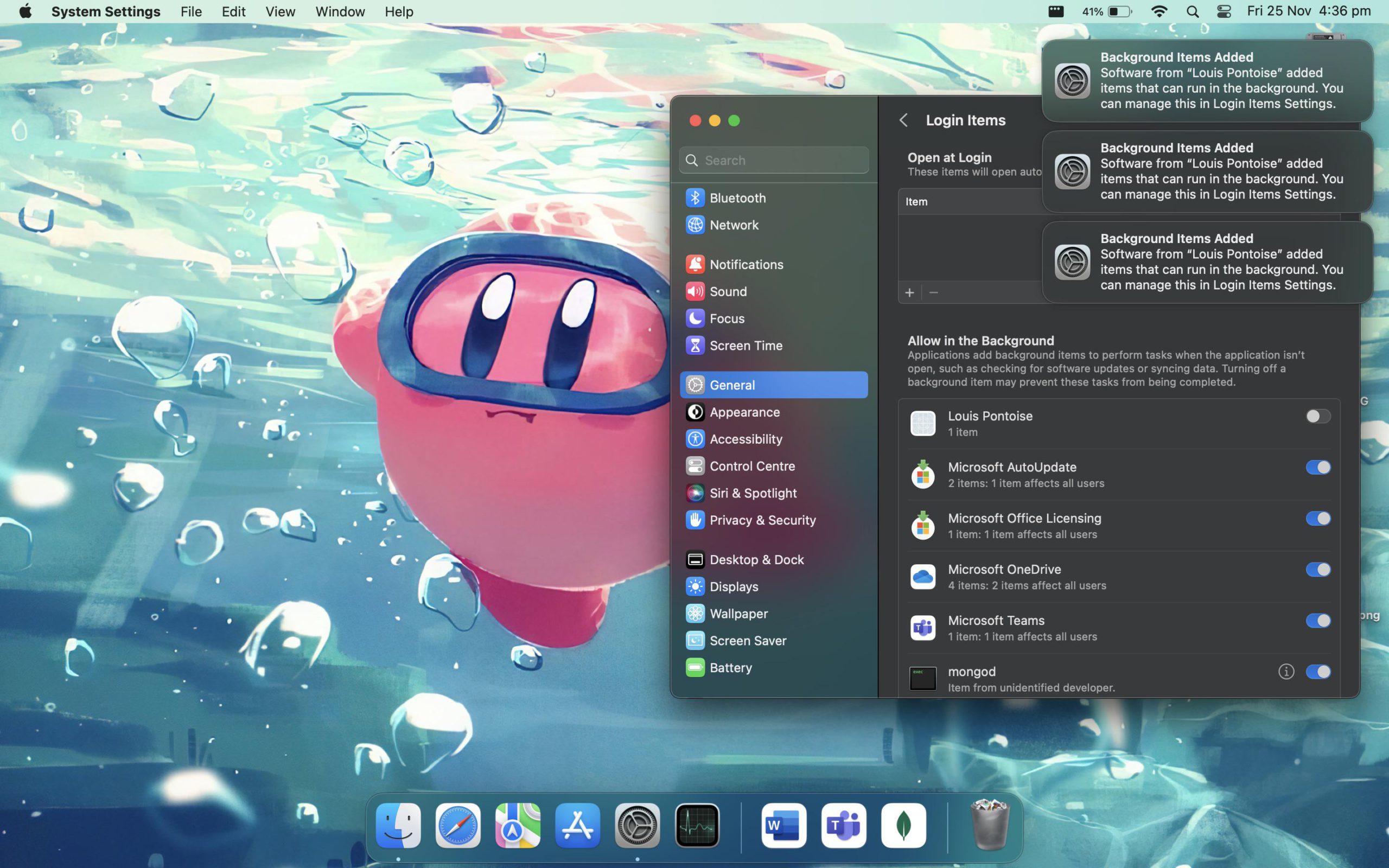The height and width of the screenshot is (868, 1389).
Task: Open Appearance settings
Action: coord(773,412)
